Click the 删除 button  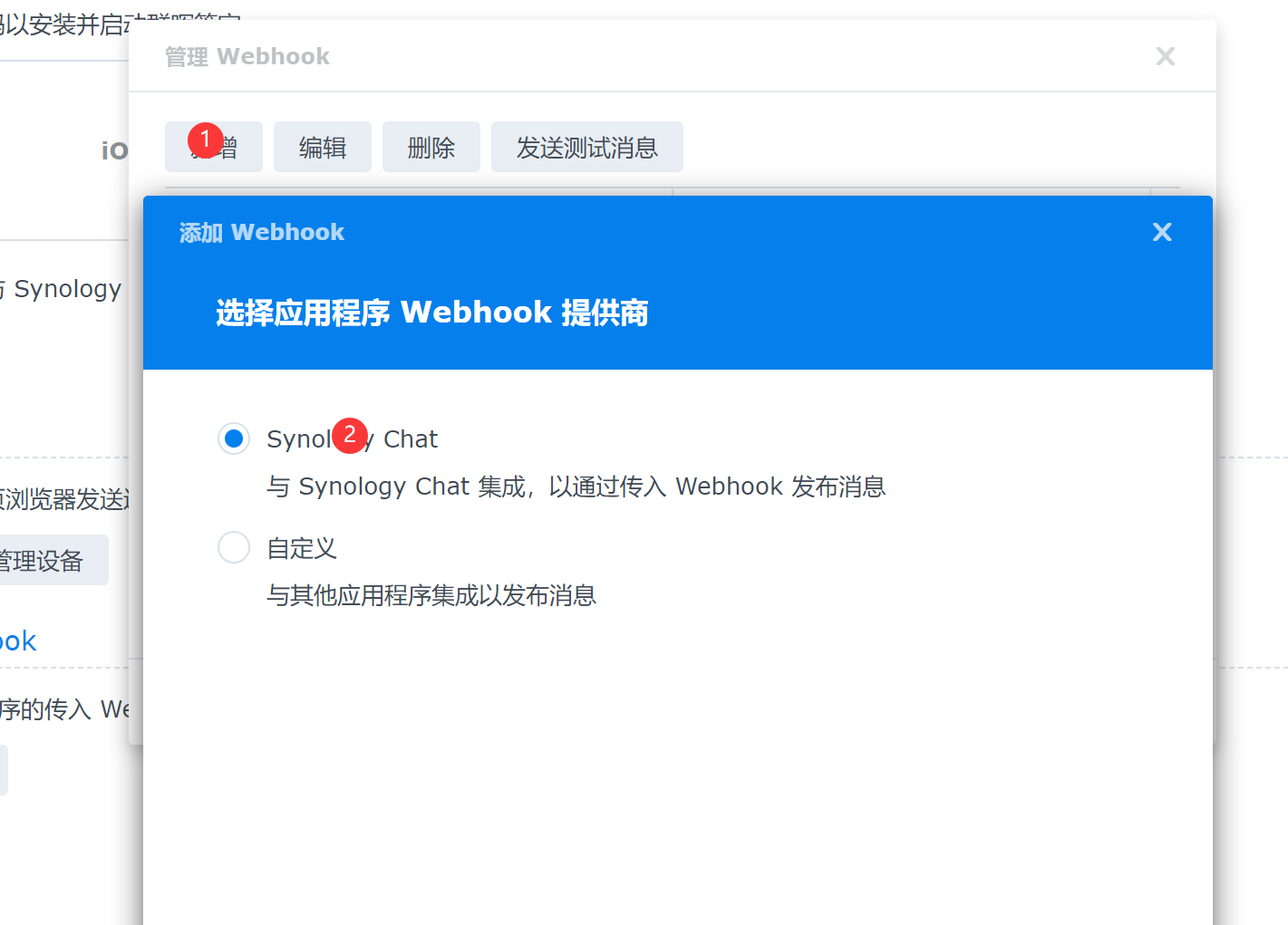click(431, 147)
